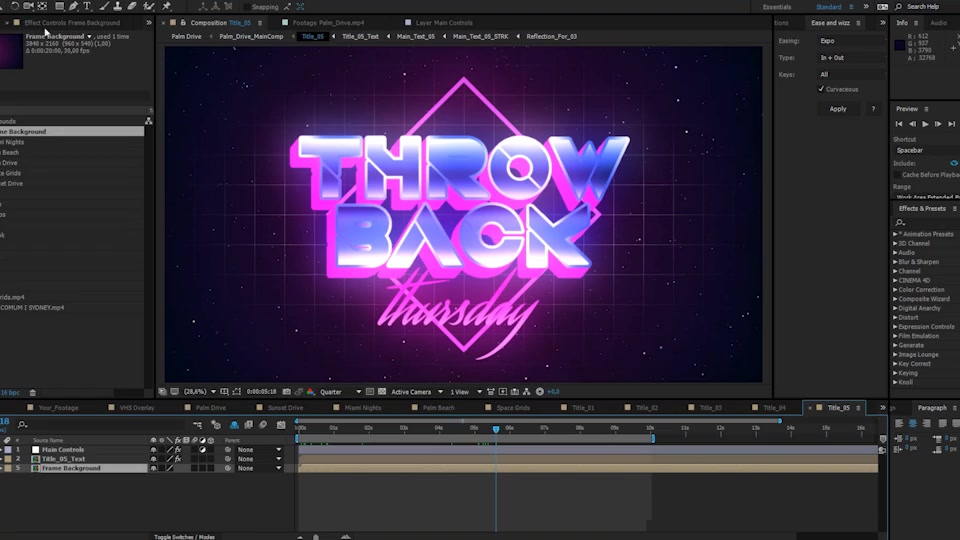Screen dimensions: 960x540
Task: Open the Easing dropdown set to Expo
Action: (x=850, y=41)
